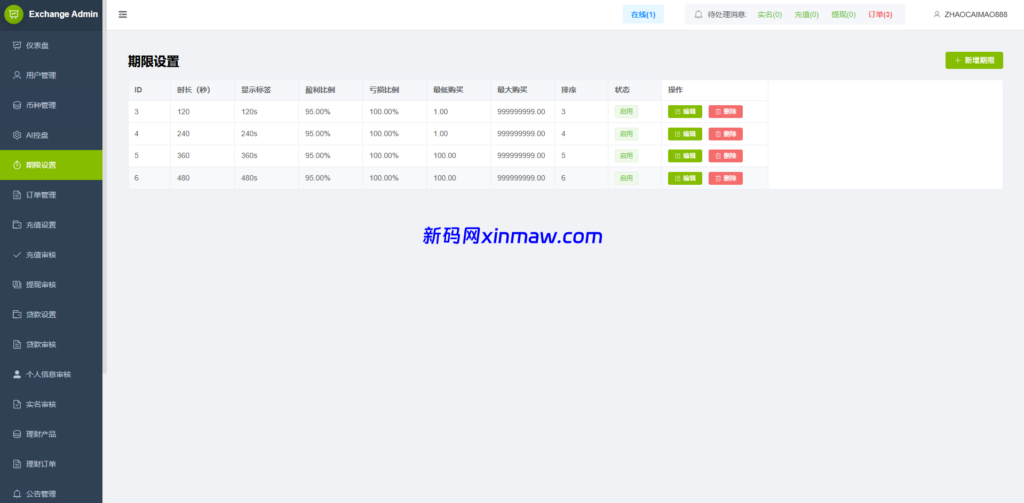Click the Exchange Admin logo icon

[14, 14]
